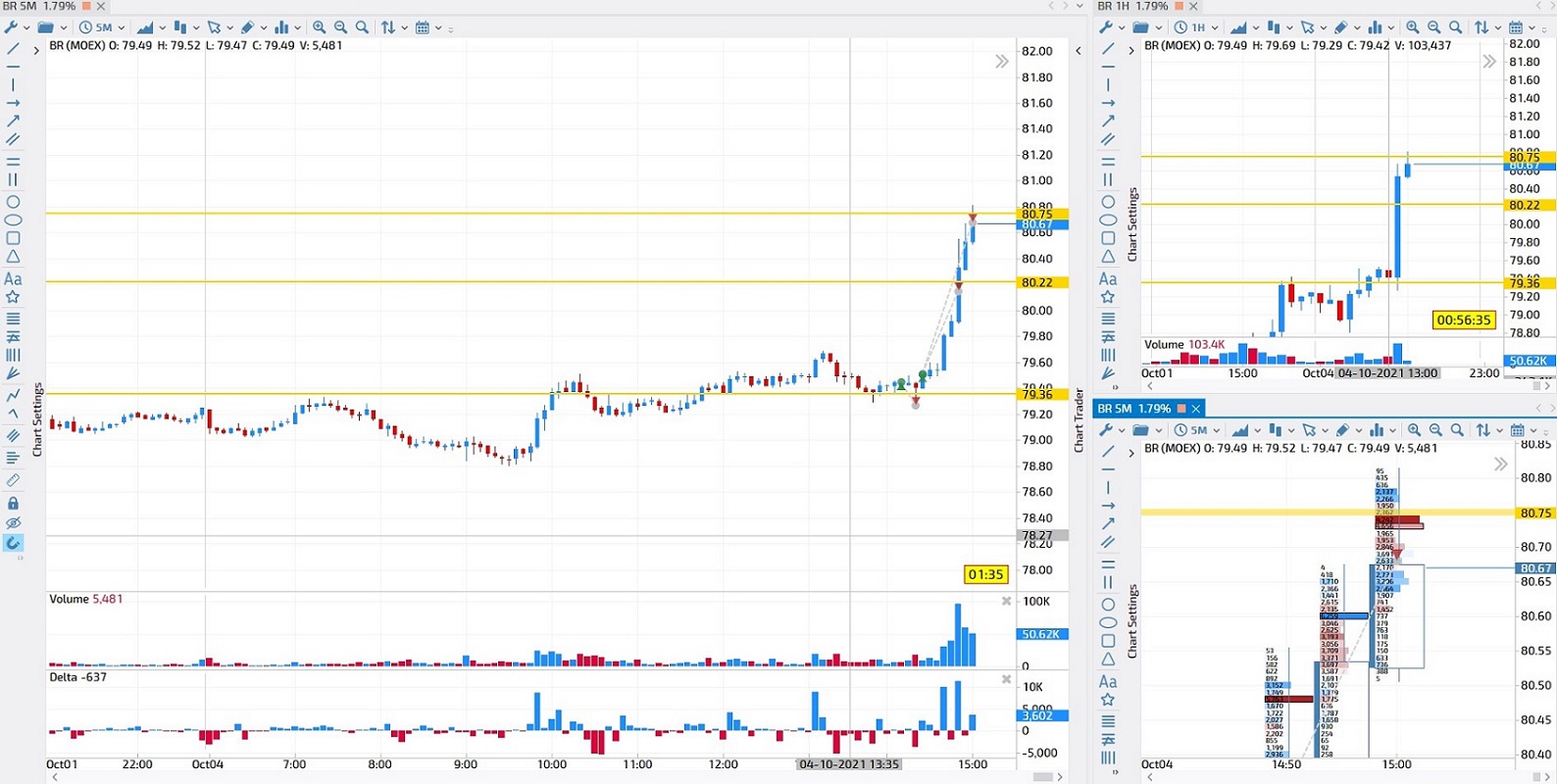Click the 80.75 yellow price level label in main chart
The width and height of the screenshot is (1557, 784).
(1042, 214)
